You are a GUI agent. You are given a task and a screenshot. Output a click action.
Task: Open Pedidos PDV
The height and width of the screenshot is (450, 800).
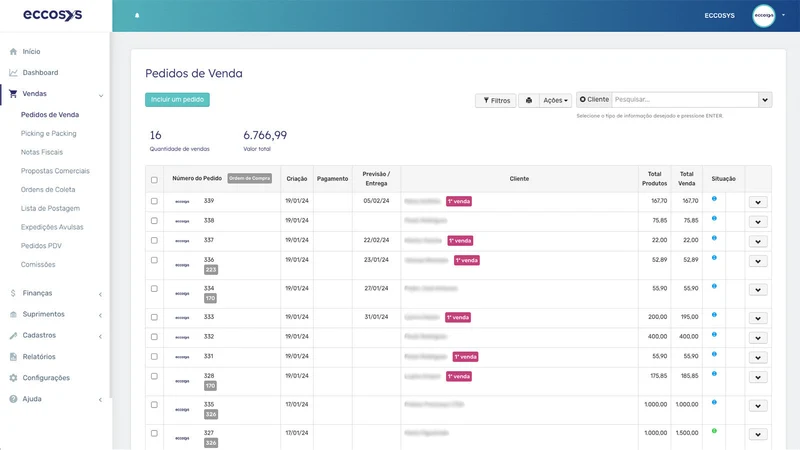(x=41, y=246)
